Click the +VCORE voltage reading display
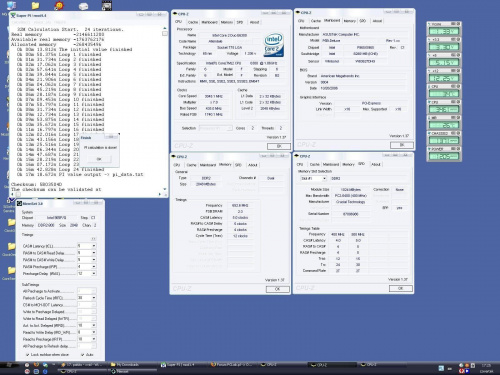This screenshot has width=500, height=375. (444, 32)
